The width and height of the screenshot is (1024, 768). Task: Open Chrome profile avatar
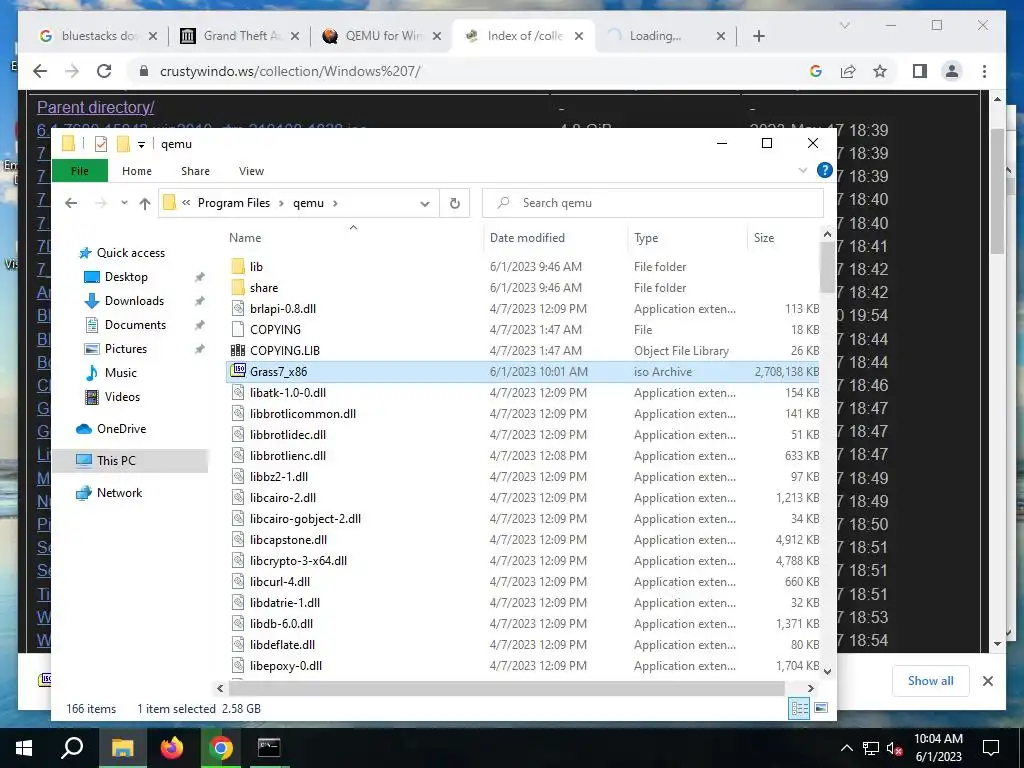pyautogui.click(x=952, y=71)
